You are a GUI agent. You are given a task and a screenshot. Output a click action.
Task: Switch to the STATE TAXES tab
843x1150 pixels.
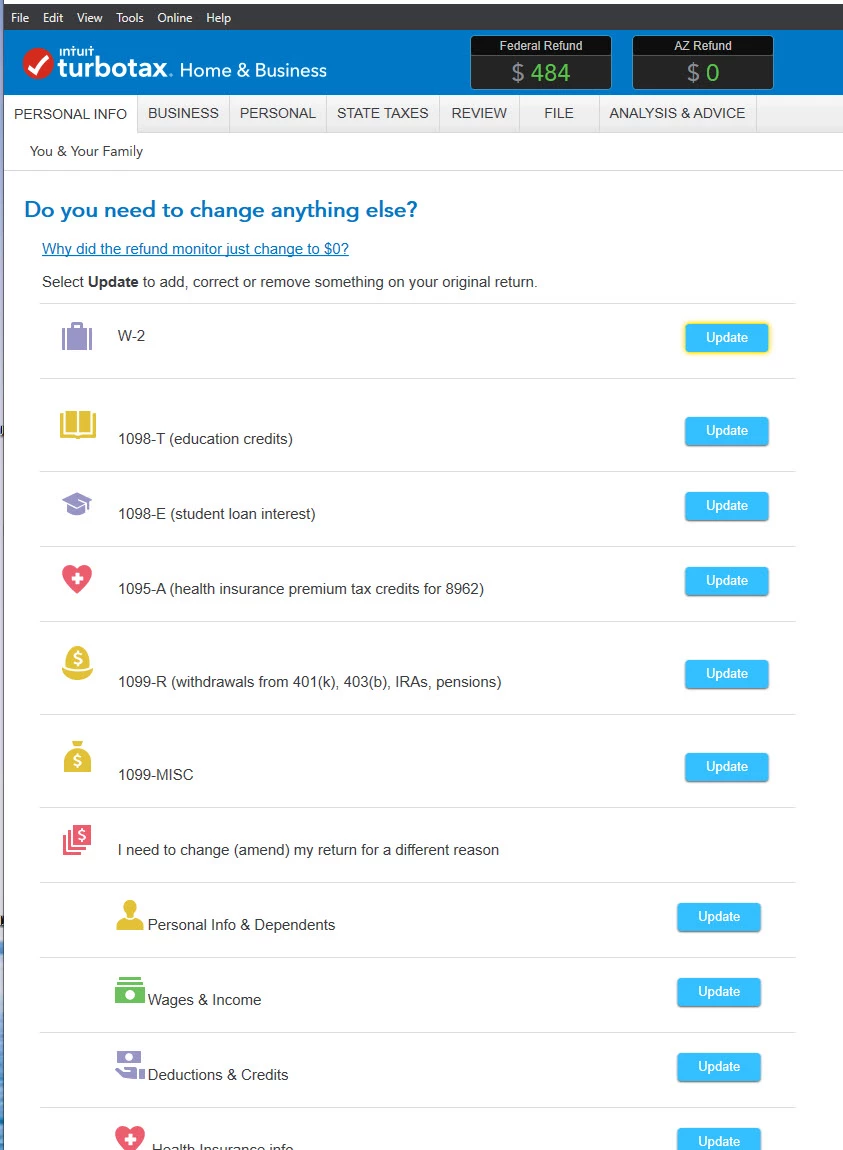point(383,113)
